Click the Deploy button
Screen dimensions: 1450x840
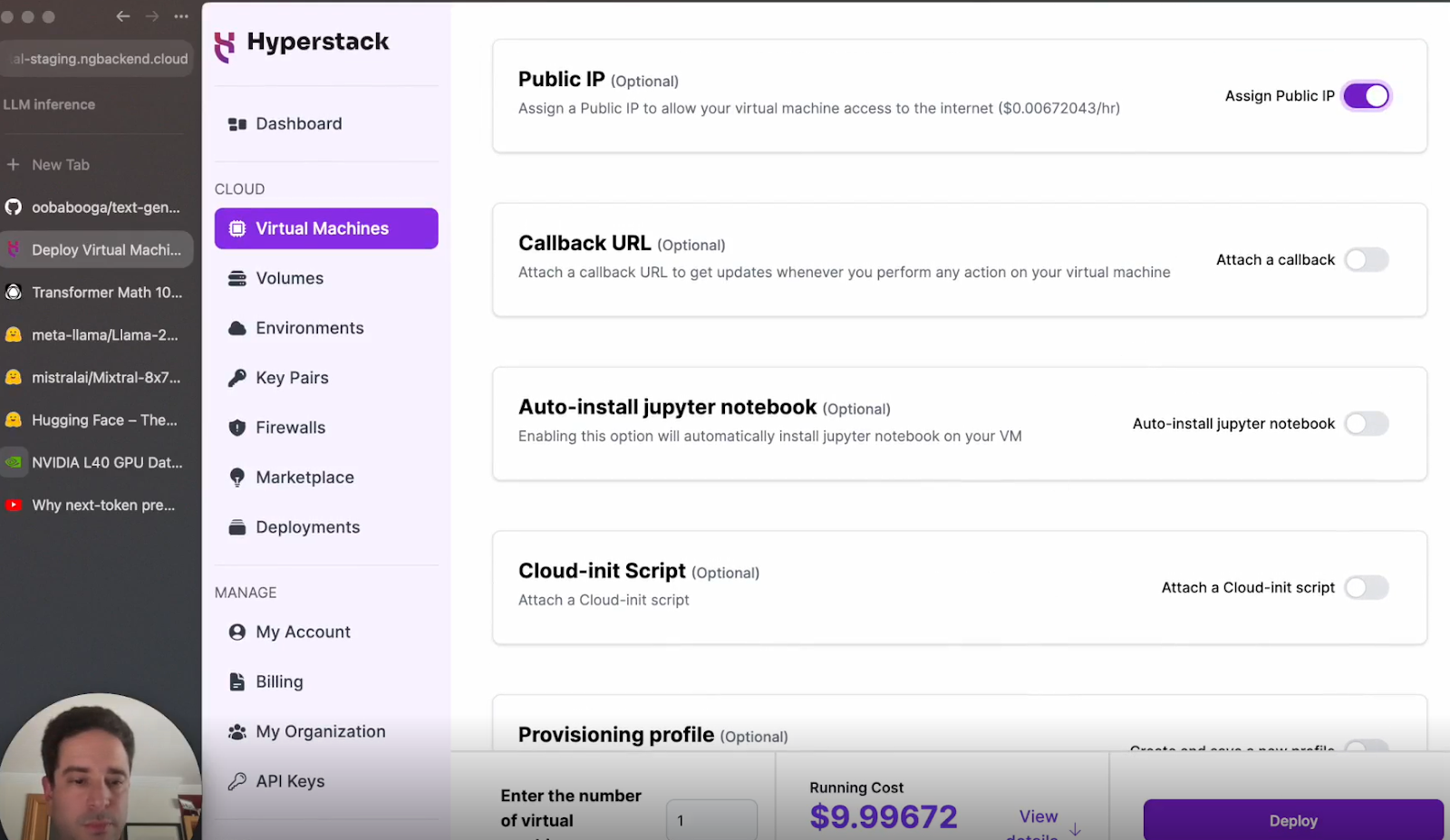coord(1293,820)
